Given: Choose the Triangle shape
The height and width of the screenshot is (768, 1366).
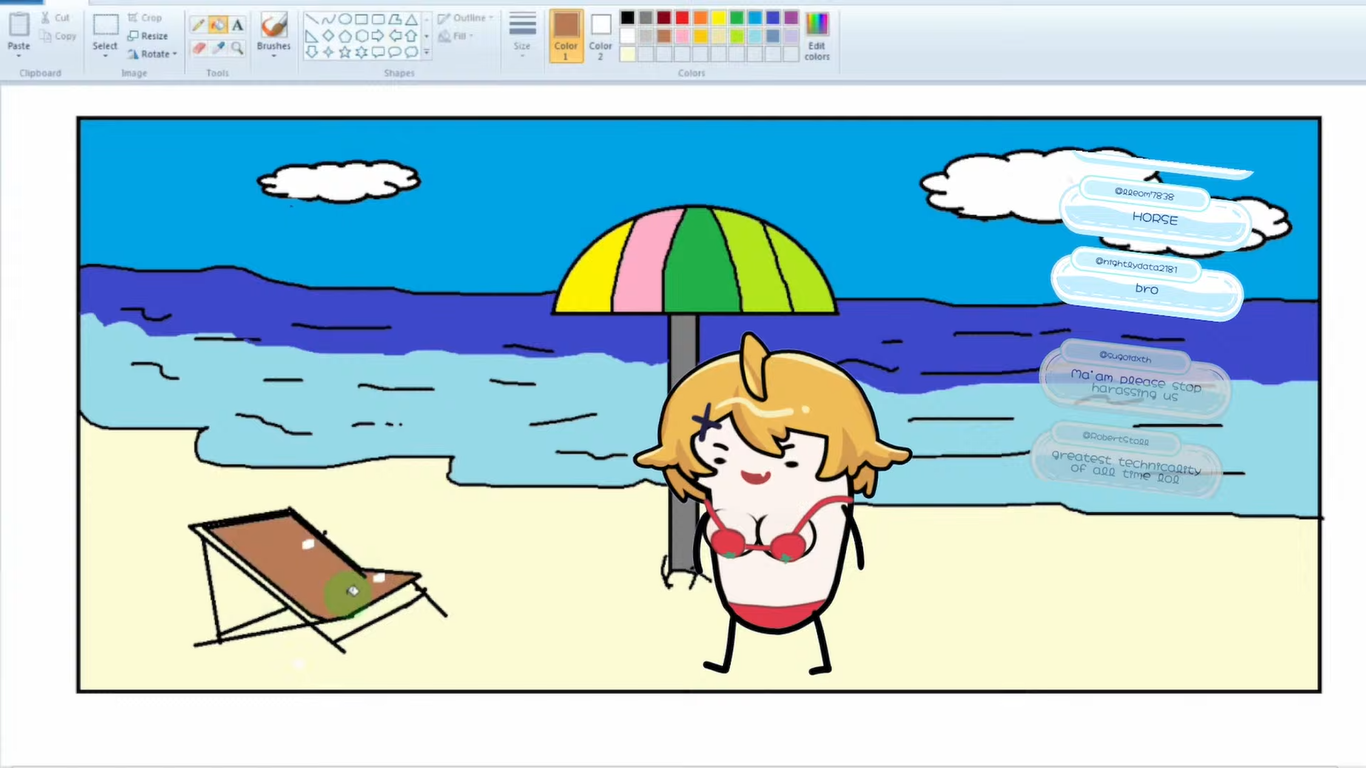Looking at the screenshot, I should [x=411, y=19].
